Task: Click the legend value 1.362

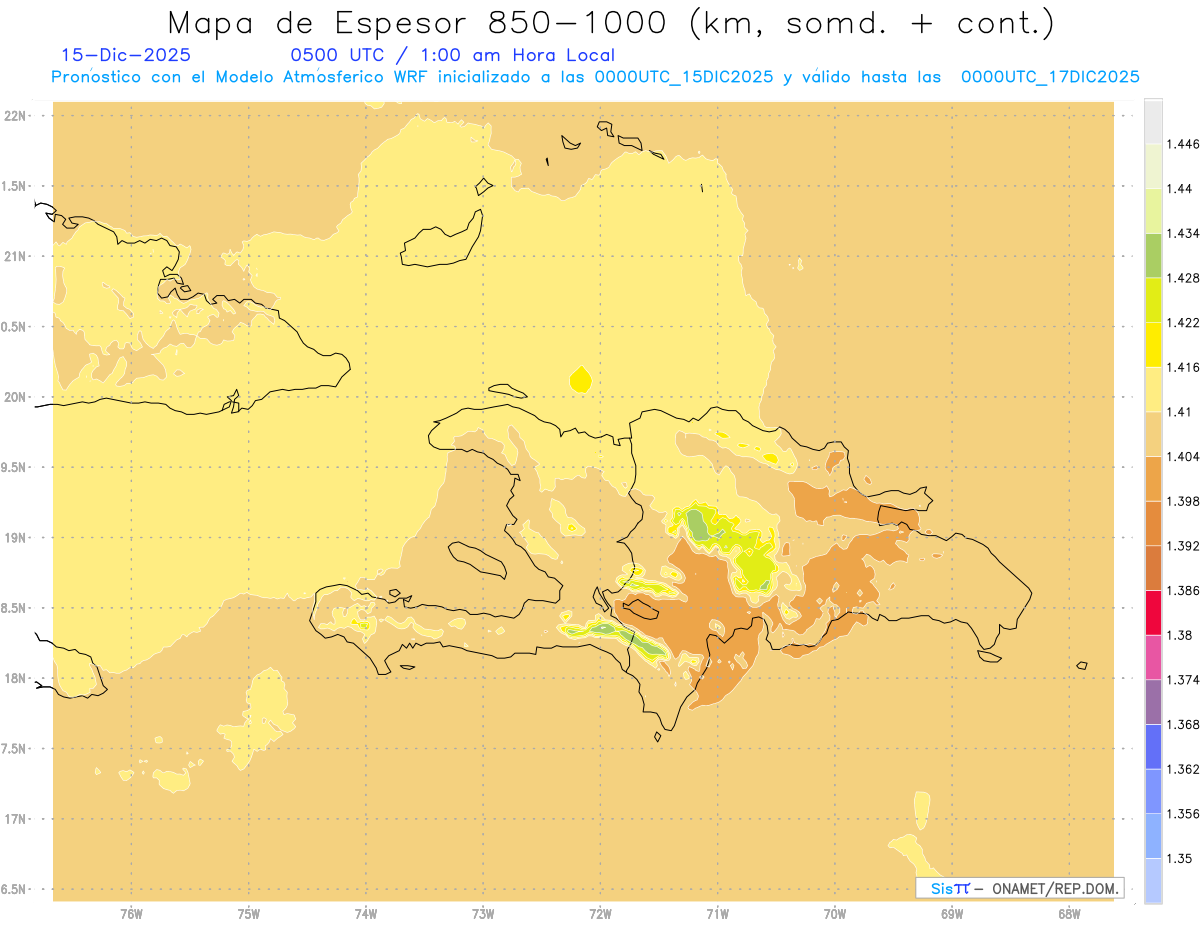Action: [1183, 769]
